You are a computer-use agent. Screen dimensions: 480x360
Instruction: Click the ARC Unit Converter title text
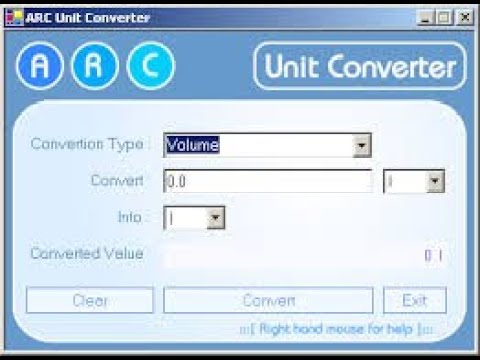(88, 18)
